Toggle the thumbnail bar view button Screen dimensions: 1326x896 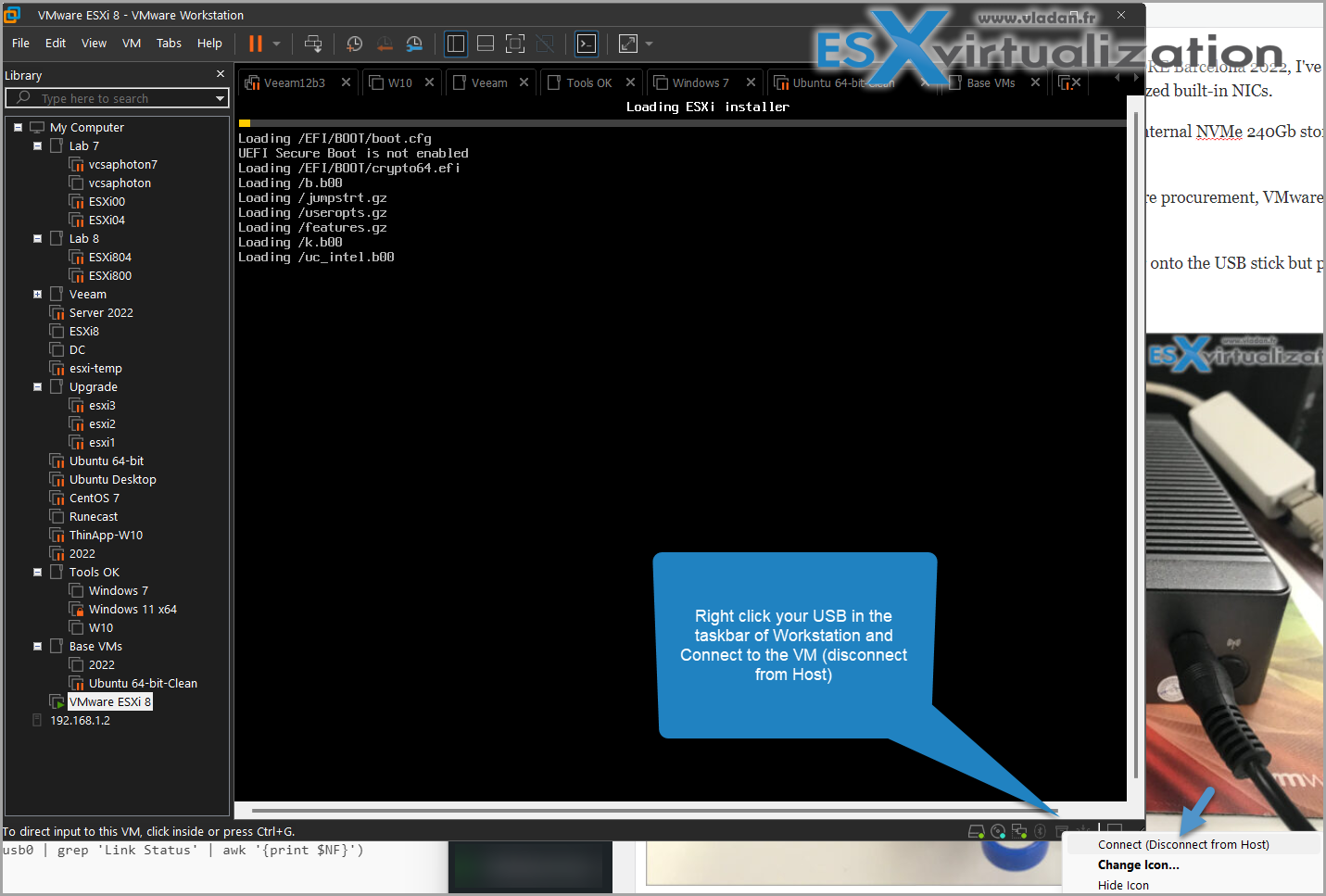click(486, 44)
